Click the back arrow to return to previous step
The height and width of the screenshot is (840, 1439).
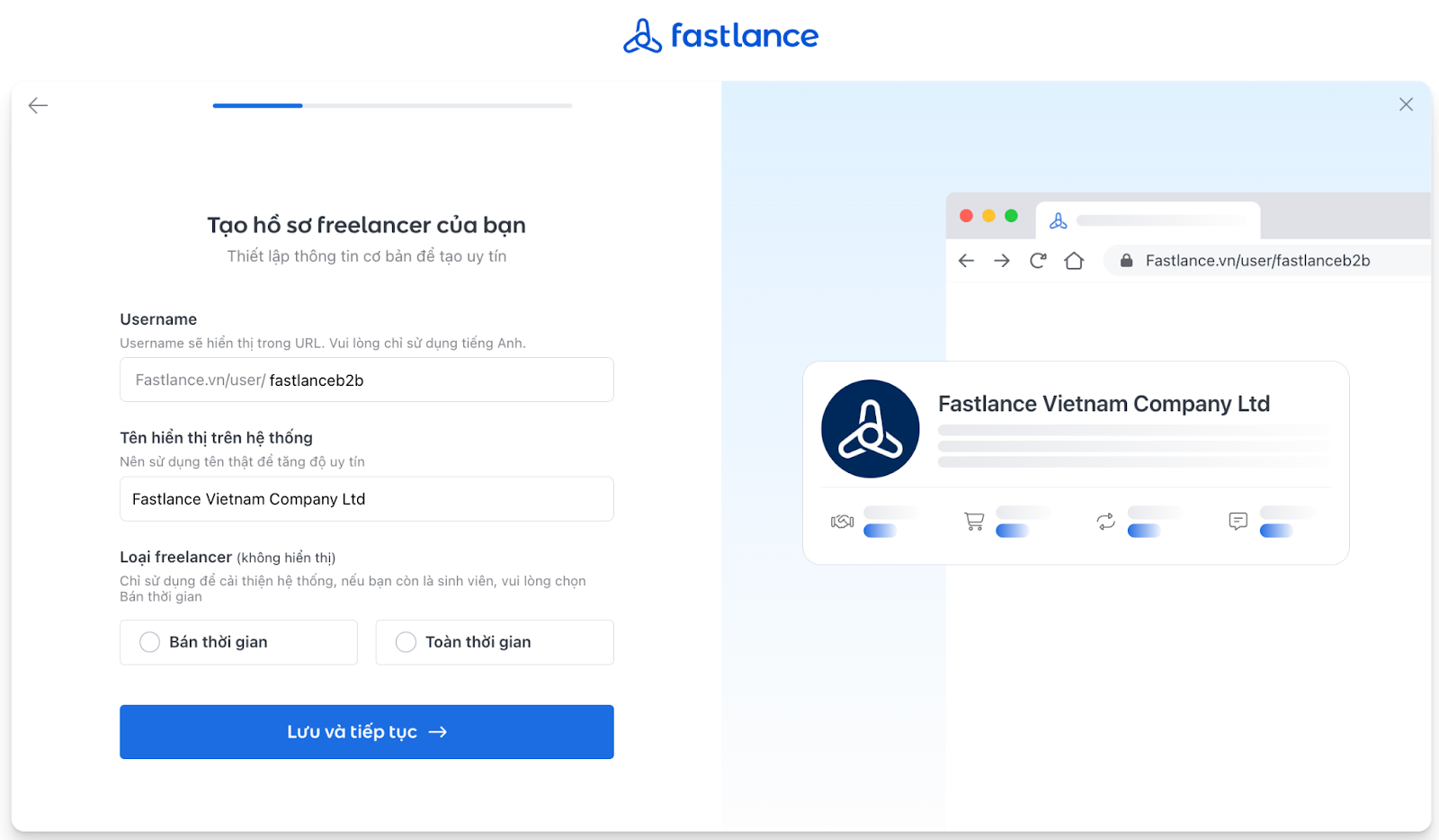coord(38,105)
